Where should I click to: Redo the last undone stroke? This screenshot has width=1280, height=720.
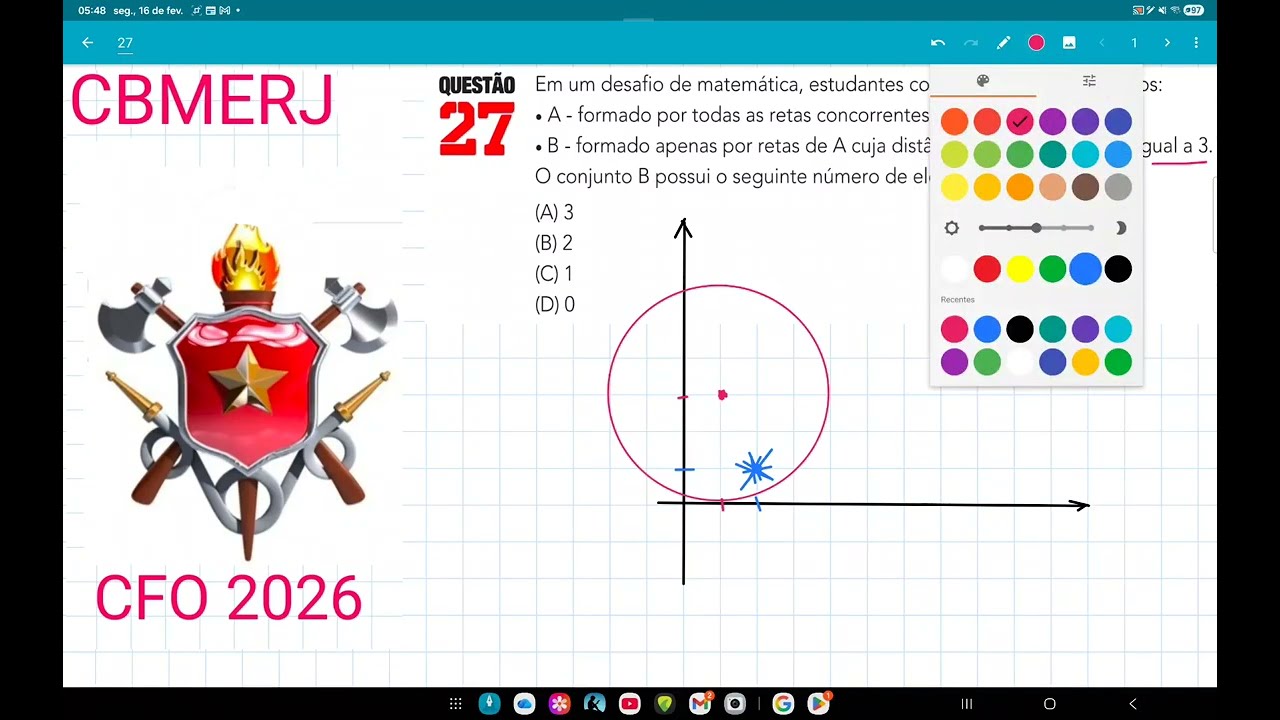coord(970,43)
